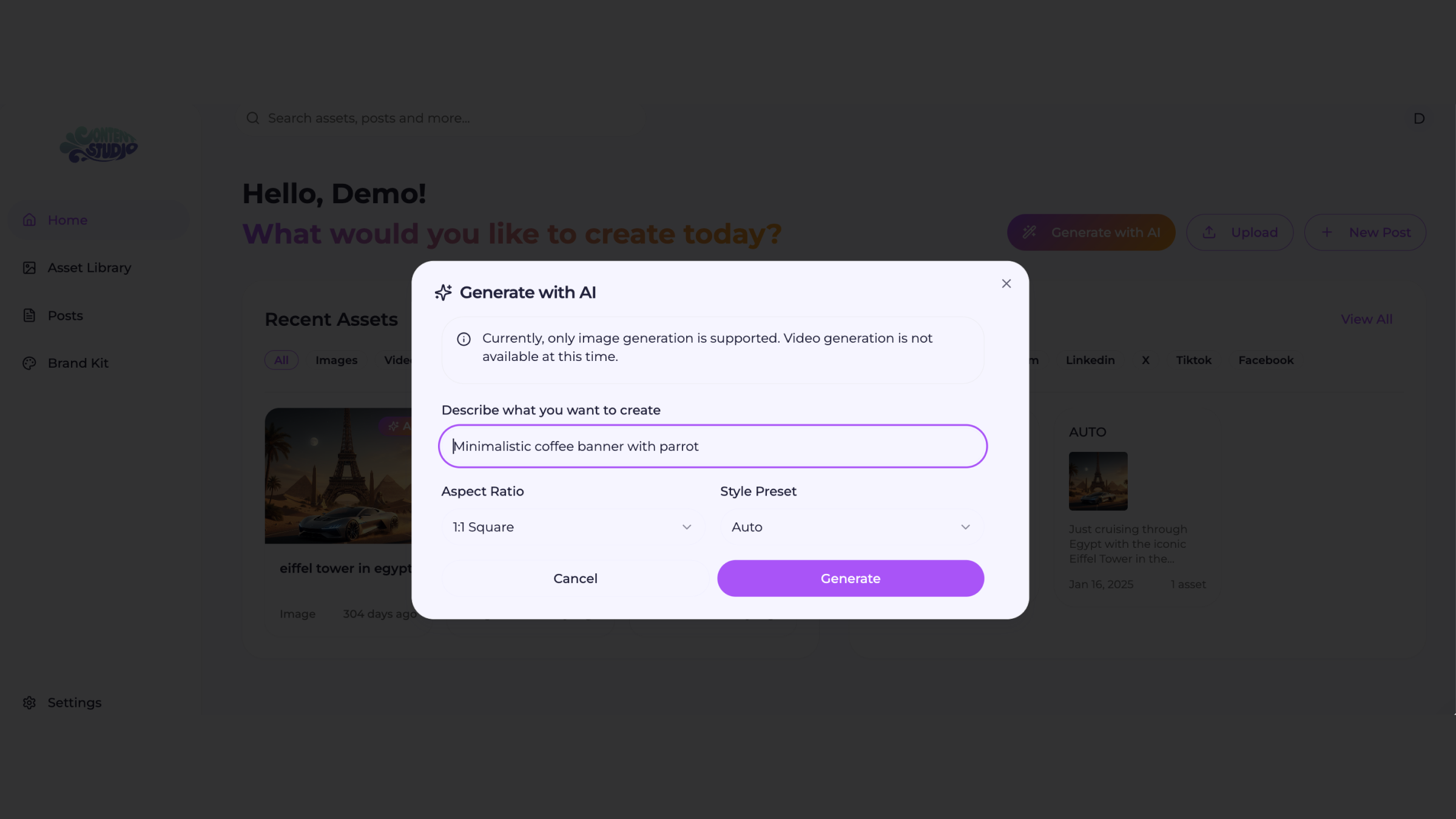
Task: Open Settings gear in sidebar
Action: click(x=30, y=703)
